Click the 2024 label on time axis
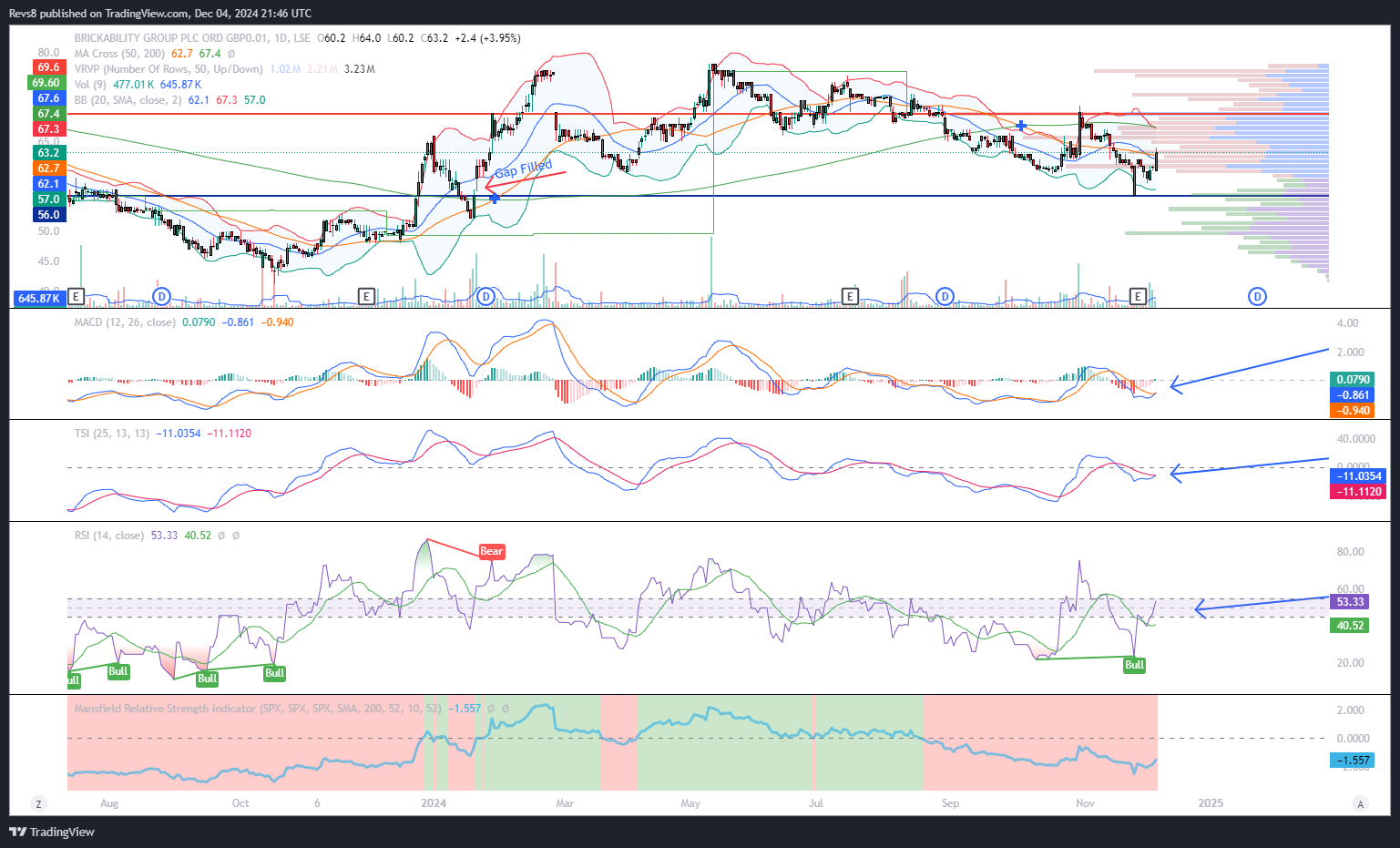This screenshot has height=848, width=1400. click(x=434, y=803)
